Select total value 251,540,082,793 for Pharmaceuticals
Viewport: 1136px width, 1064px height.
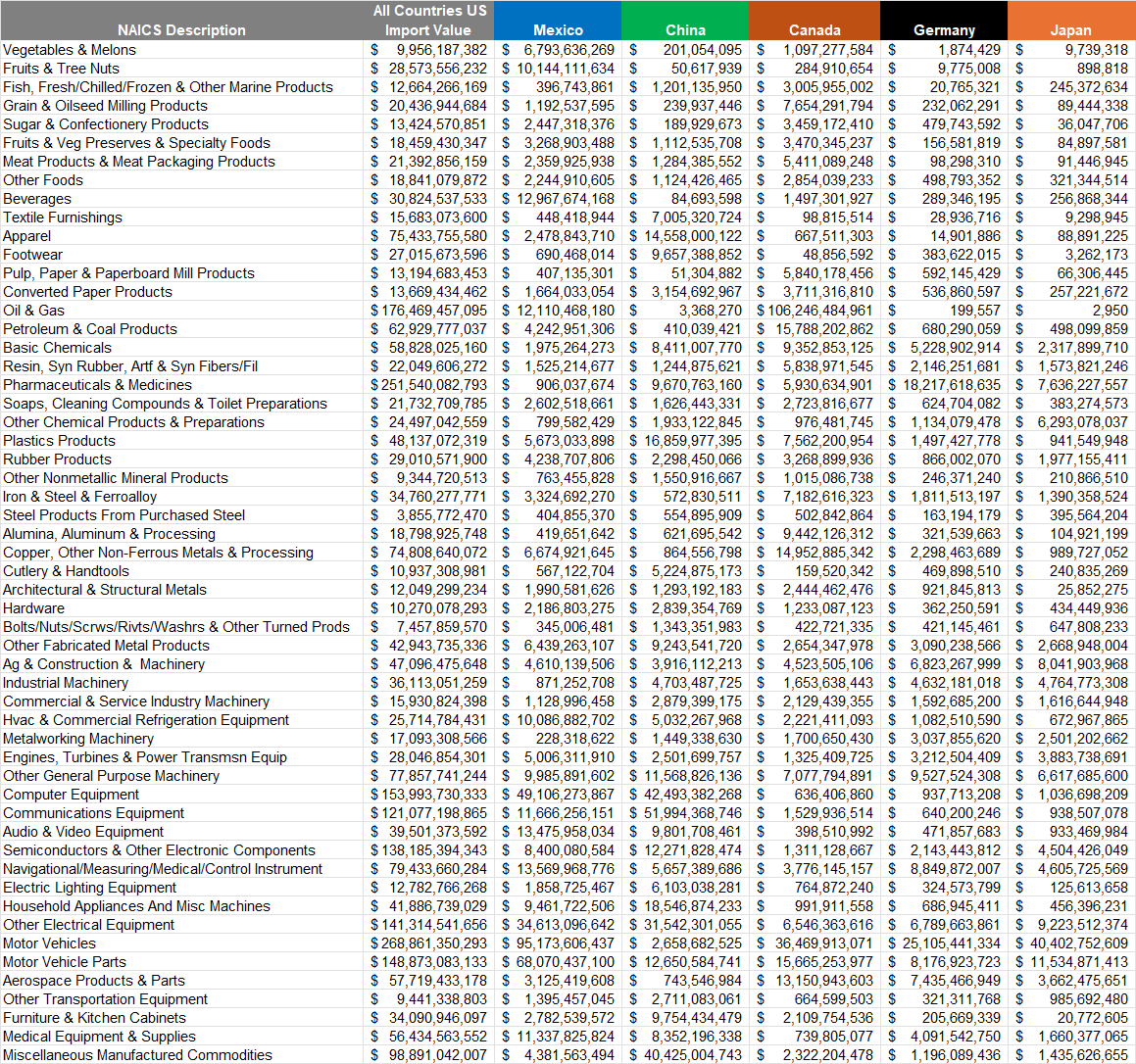tap(428, 385)
